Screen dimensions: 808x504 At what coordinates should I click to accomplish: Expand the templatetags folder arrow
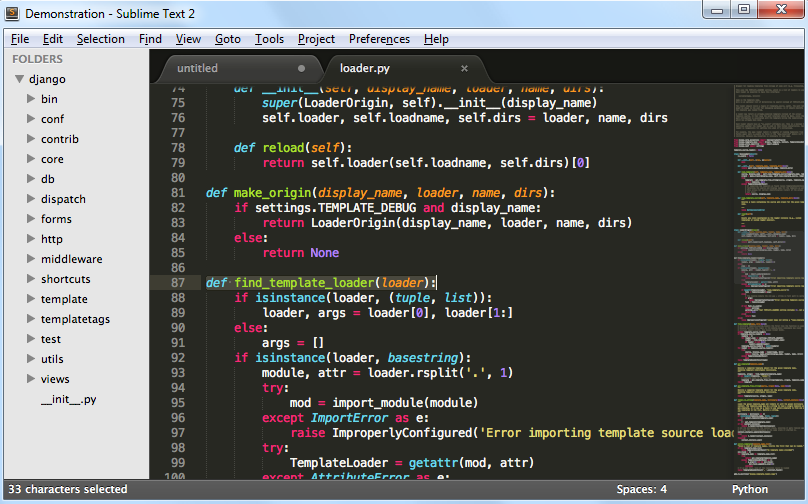[x=31, y=318]
